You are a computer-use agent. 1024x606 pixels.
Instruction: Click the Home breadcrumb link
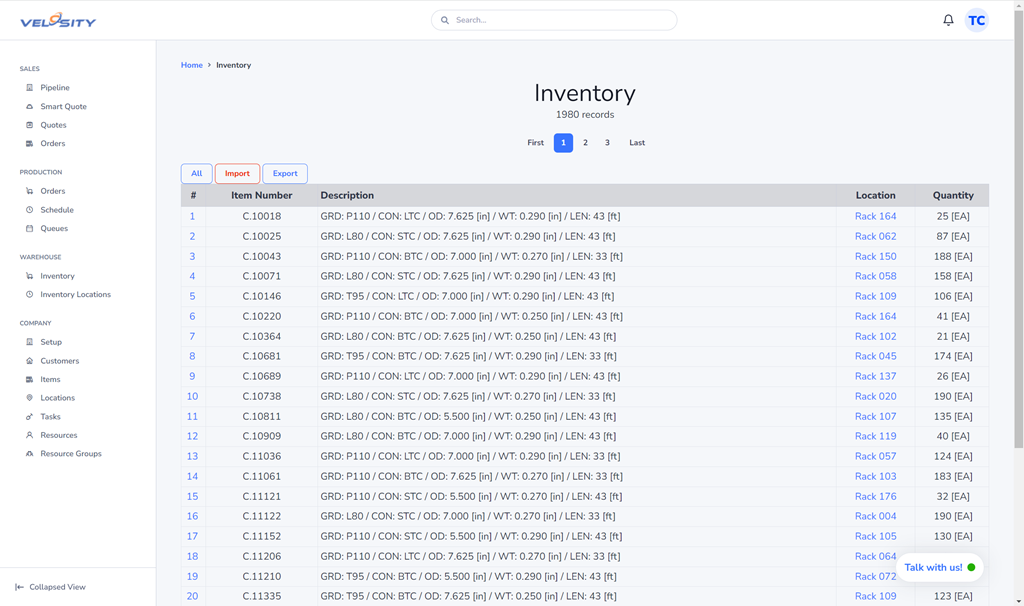(x=191, y=65)
